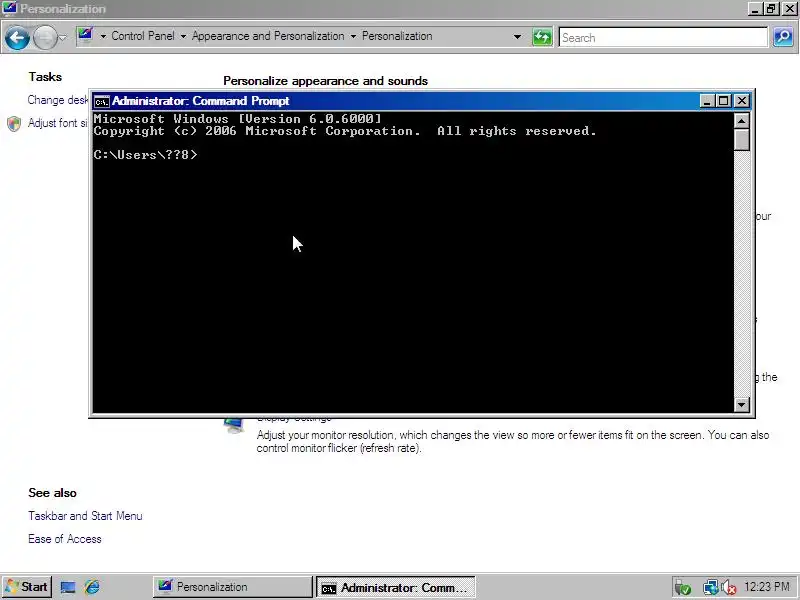Click the green Refresh button
Screen dimensions: 800x600
pyautogui.click(x=542, y=37)
